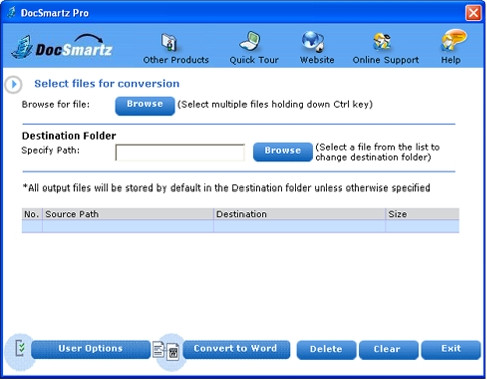Focus the Specify Path input field

click(180, 152)
